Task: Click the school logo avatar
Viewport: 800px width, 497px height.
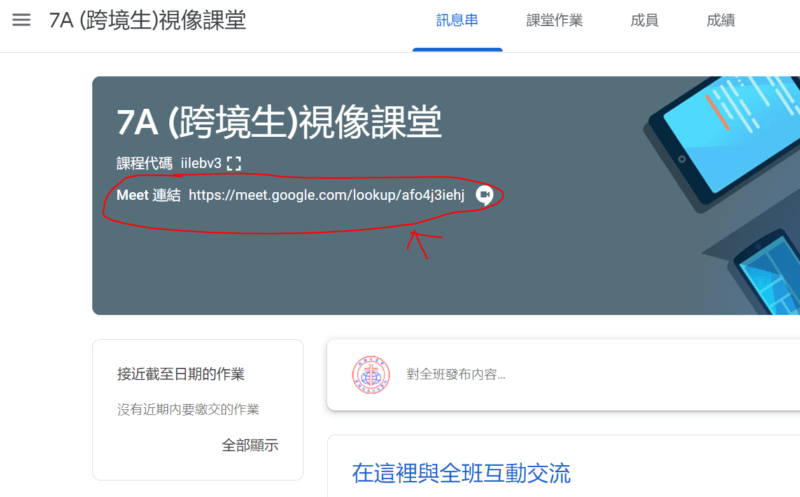Action: tap(370, 375)
